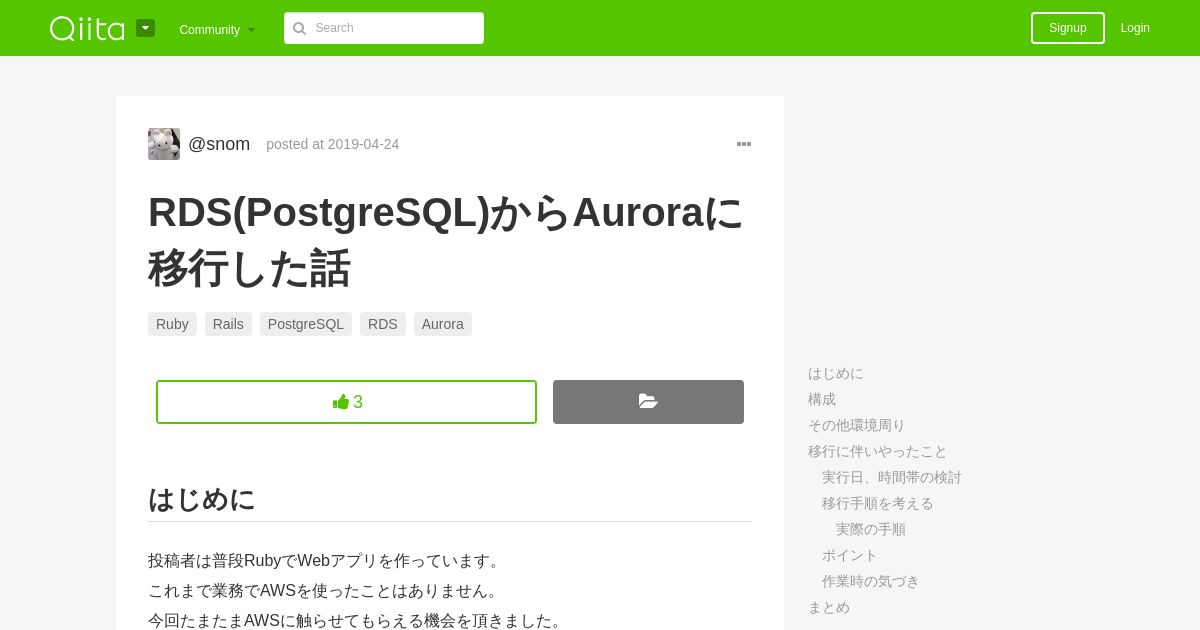Jump to はじめに in the table of contents

(836, 373)
